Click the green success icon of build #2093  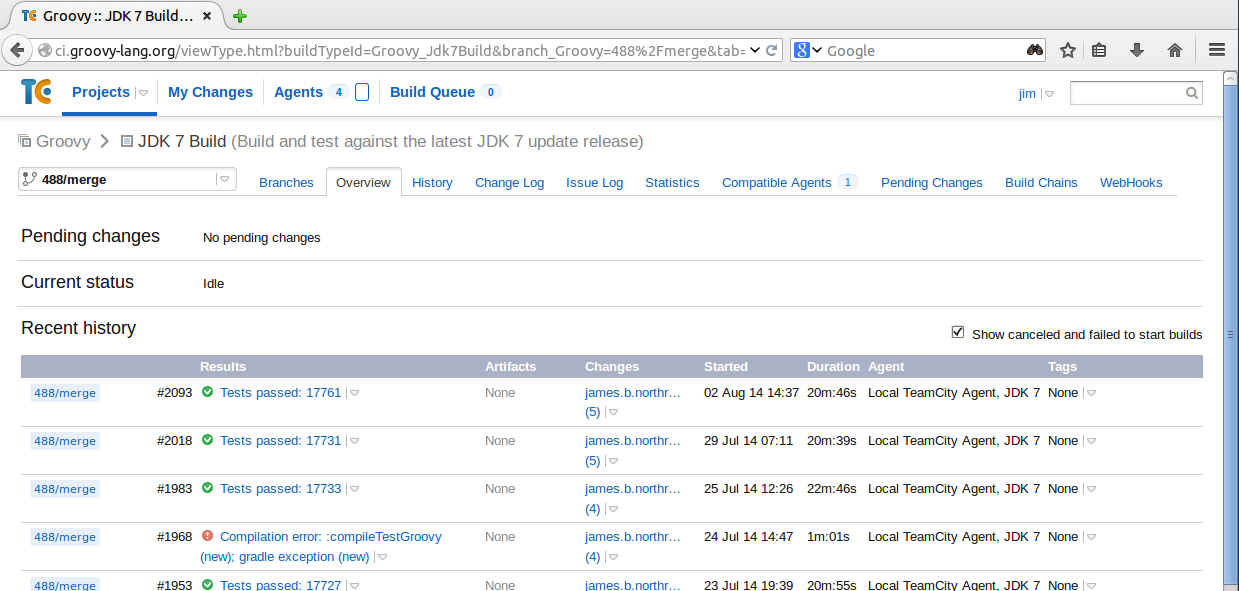click(x=208, y=392)
